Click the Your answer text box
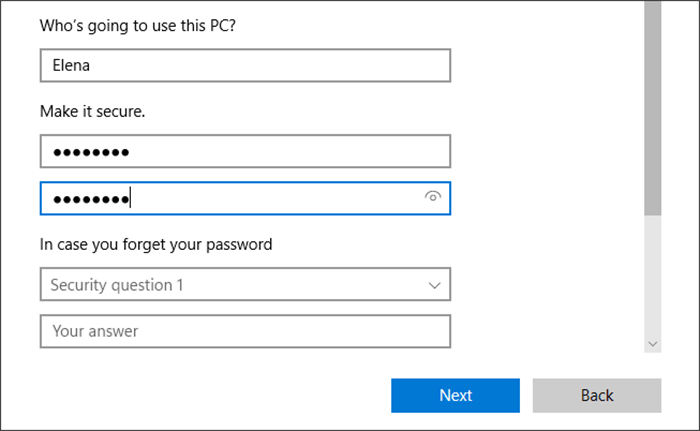Viewport: 700px width, 431px height. (245, 331)
